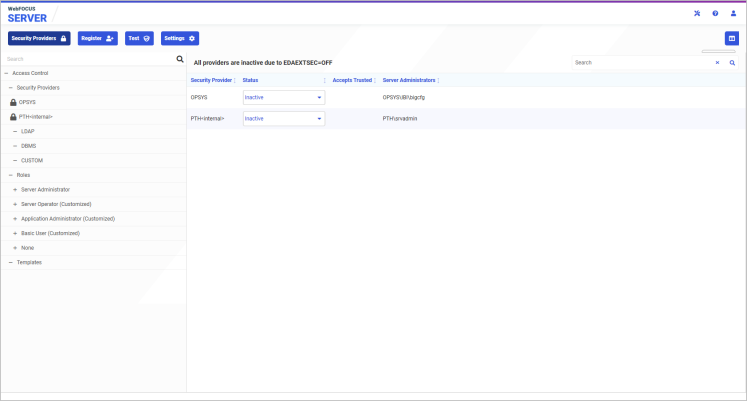The height and width of the screenshot is (401, 747).
Task: Collapse the Roles tree node
Action: (x=10, y=175)
